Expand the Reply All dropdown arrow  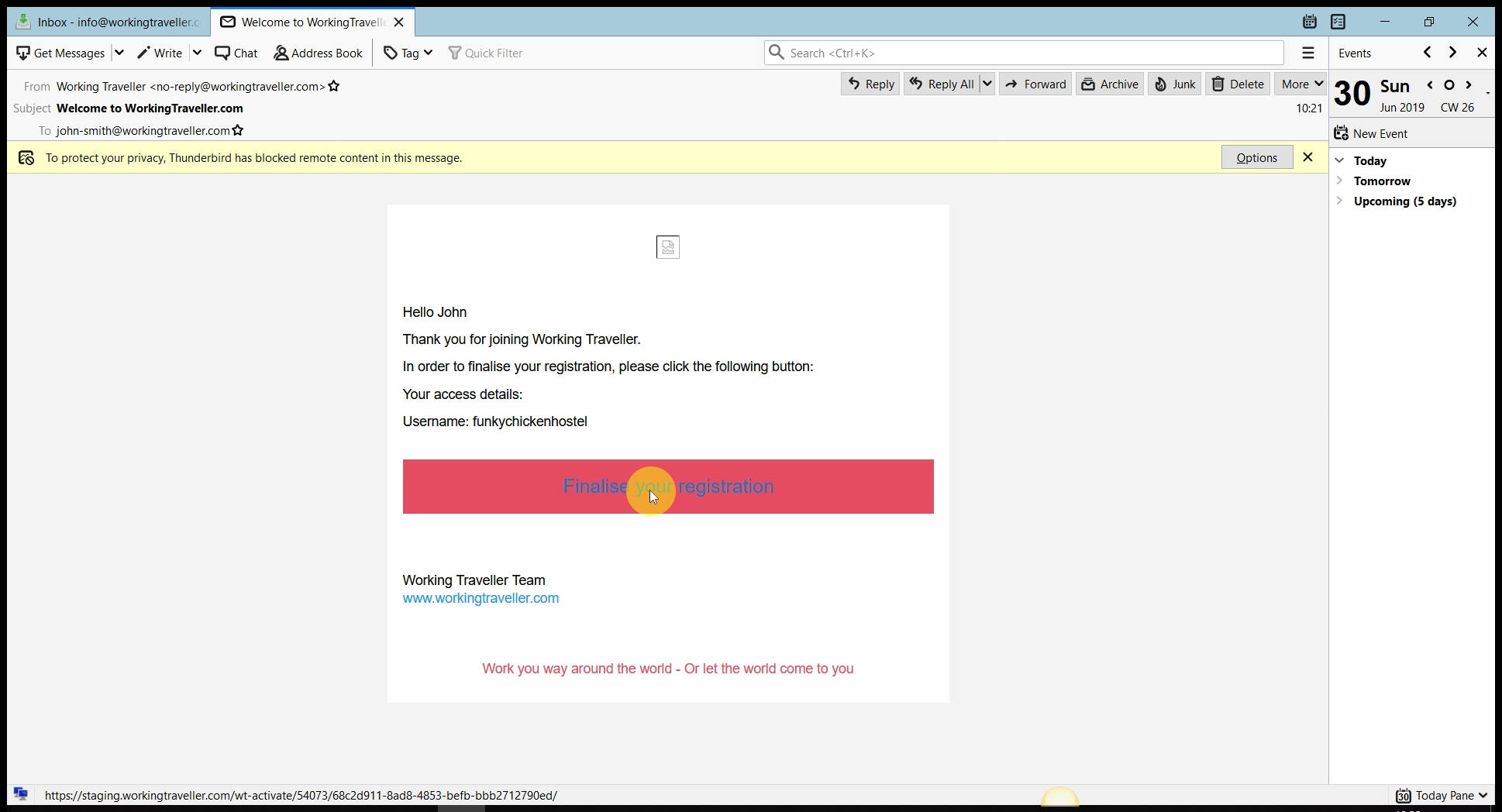point(987,84)
